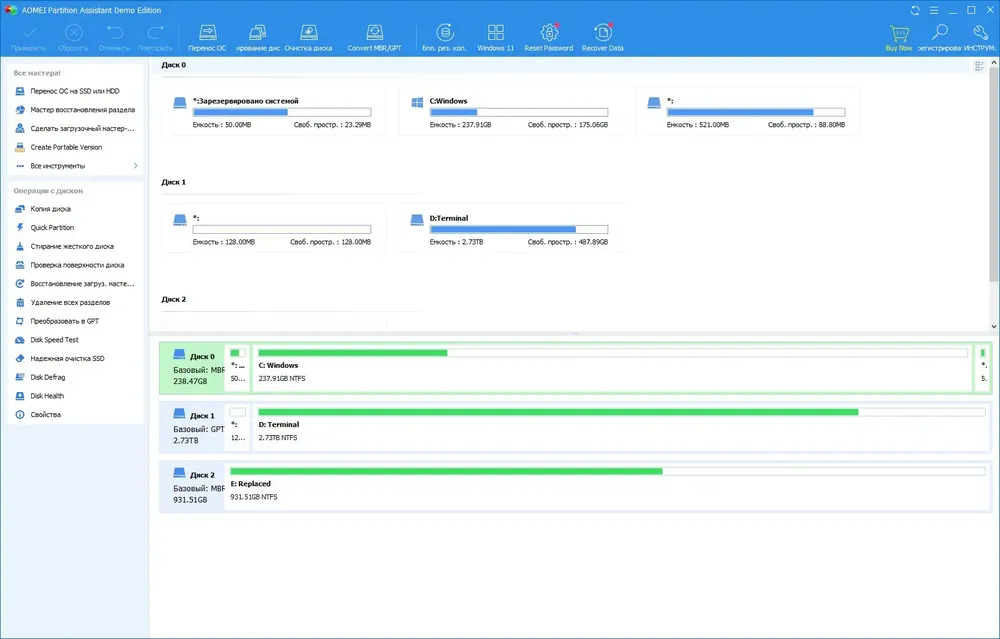Open the Перенос ОС migrate tool
1000x639 pixels.
tap(207, 38)
